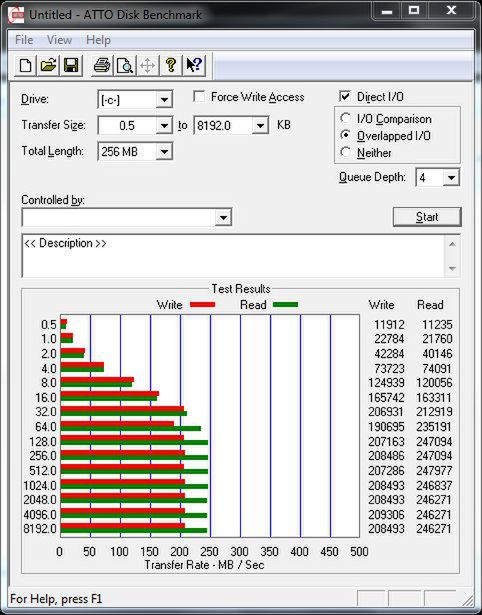Click the green Read legend swatch
Screen dimensions: 482x615
285,304
